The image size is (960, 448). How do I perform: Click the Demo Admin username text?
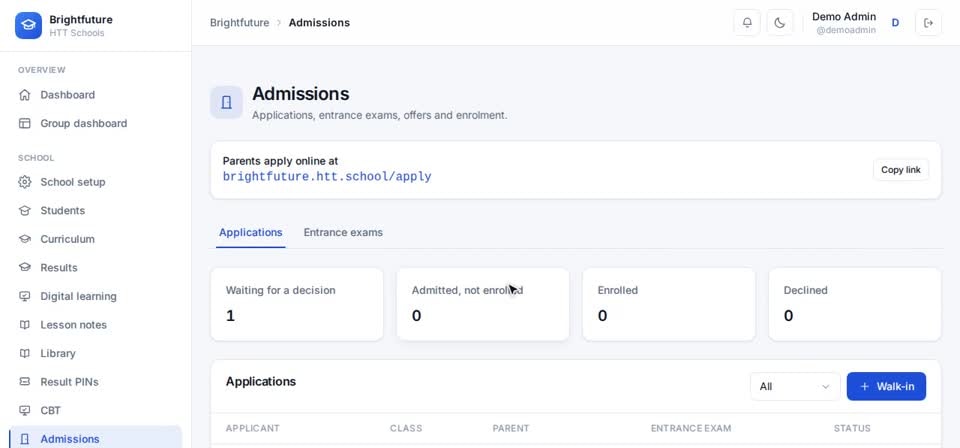(844, 17)
